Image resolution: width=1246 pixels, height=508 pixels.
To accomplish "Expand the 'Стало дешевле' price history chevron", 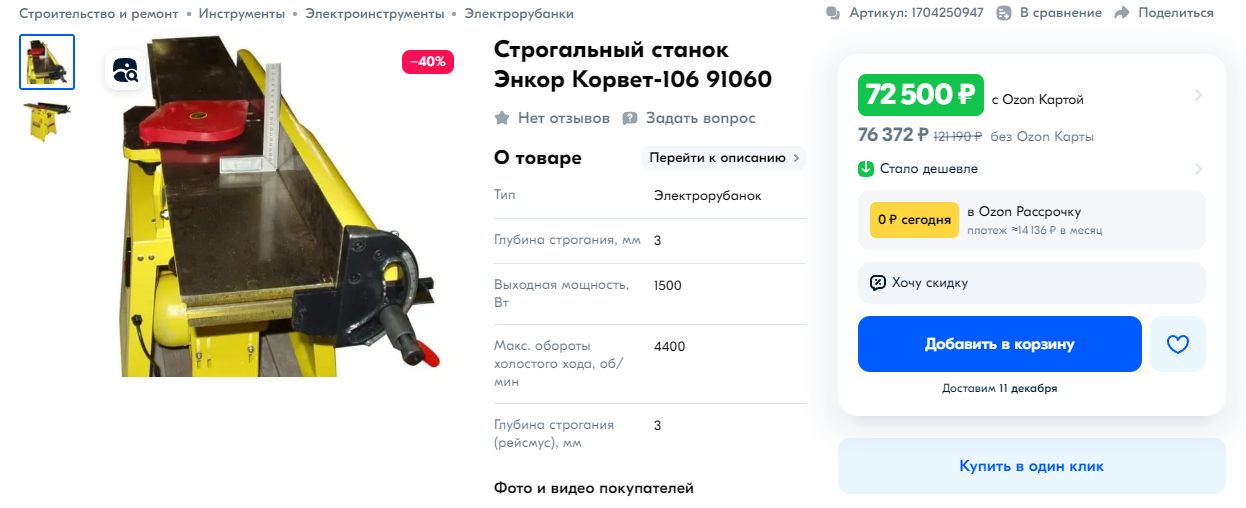I will [1198, 169].
